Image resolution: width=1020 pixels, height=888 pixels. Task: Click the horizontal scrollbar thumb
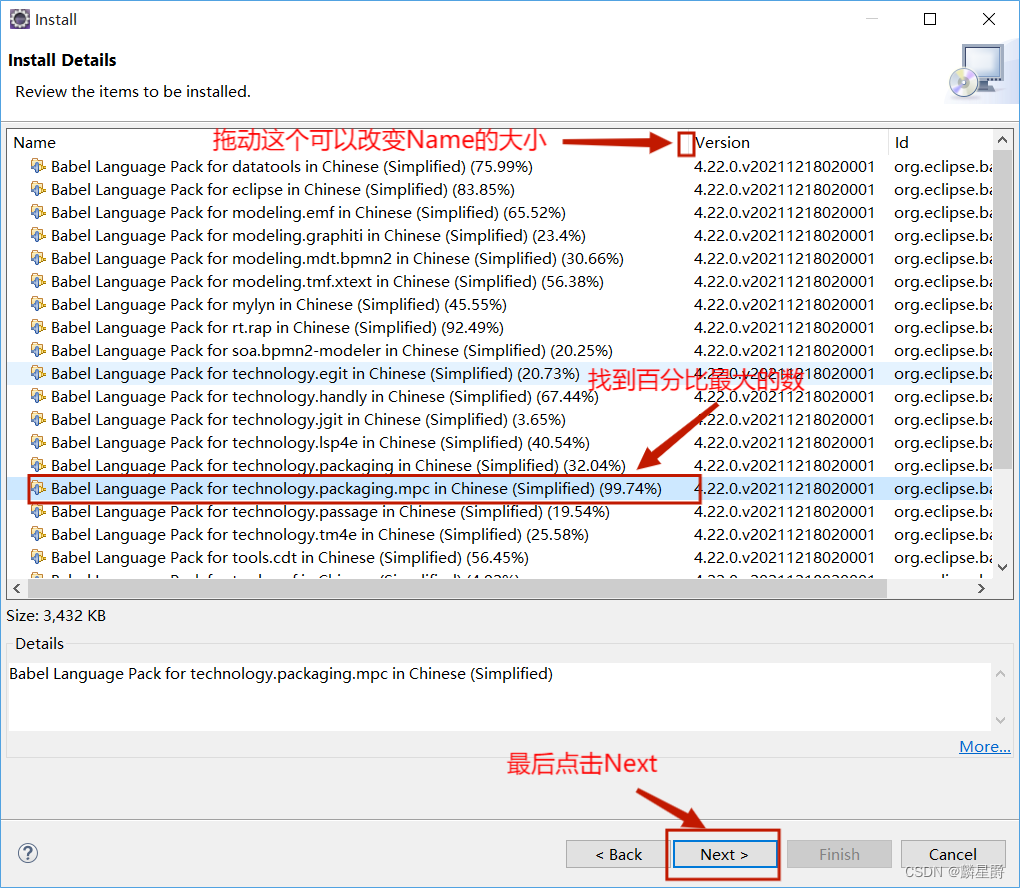[457, 588]
